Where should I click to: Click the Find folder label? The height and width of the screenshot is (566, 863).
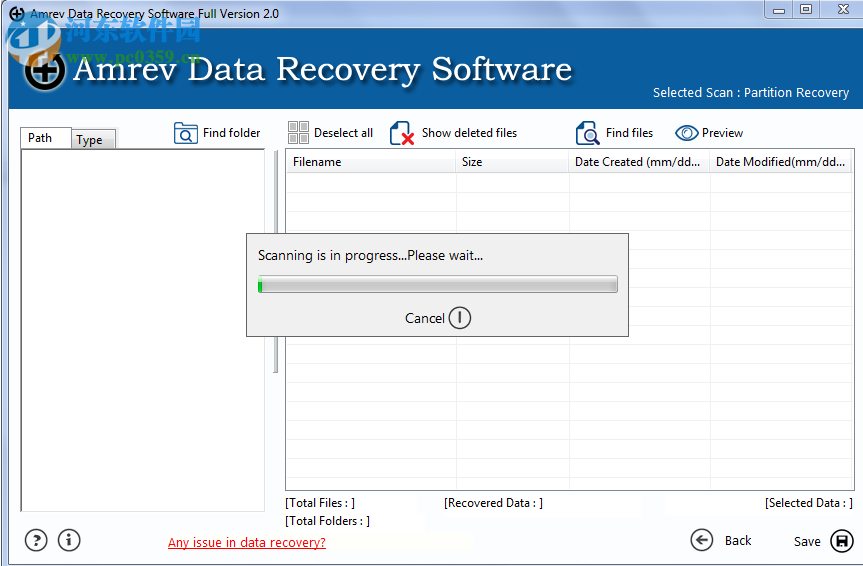click(231, 133)
